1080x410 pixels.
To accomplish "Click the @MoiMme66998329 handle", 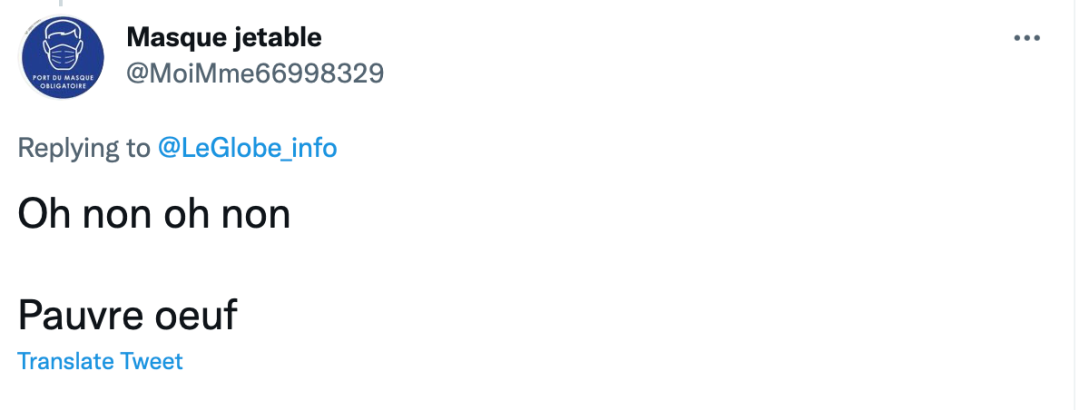I will [255, 73].
